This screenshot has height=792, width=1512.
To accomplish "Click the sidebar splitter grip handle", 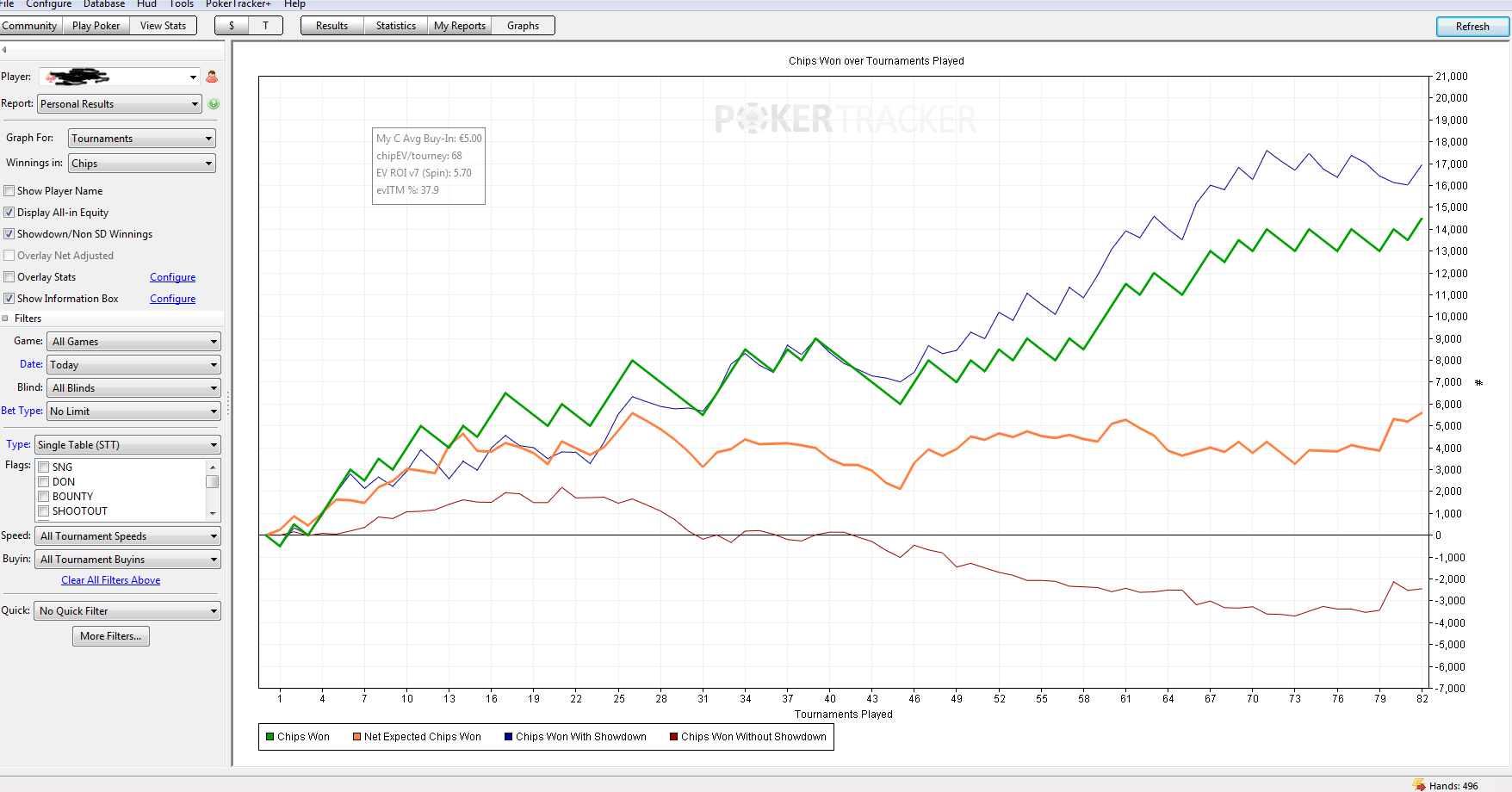I will point(228,405).
